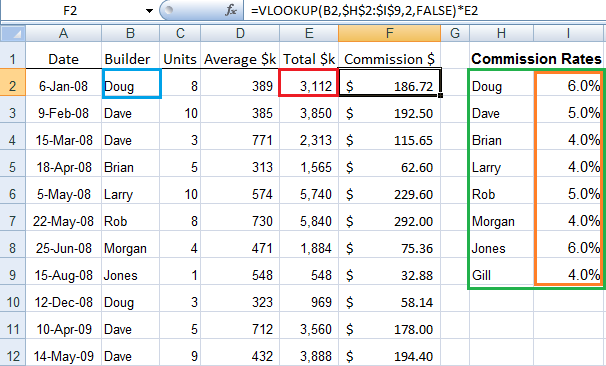
Task: Select commission cell showing 186.72
Action: [390, 82]
